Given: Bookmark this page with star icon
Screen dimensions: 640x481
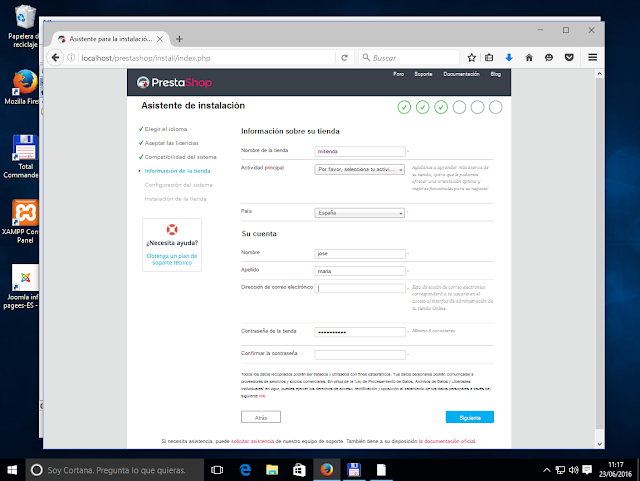Looking at the screenshot, I should pyautogui.click(x=471, y=58).
